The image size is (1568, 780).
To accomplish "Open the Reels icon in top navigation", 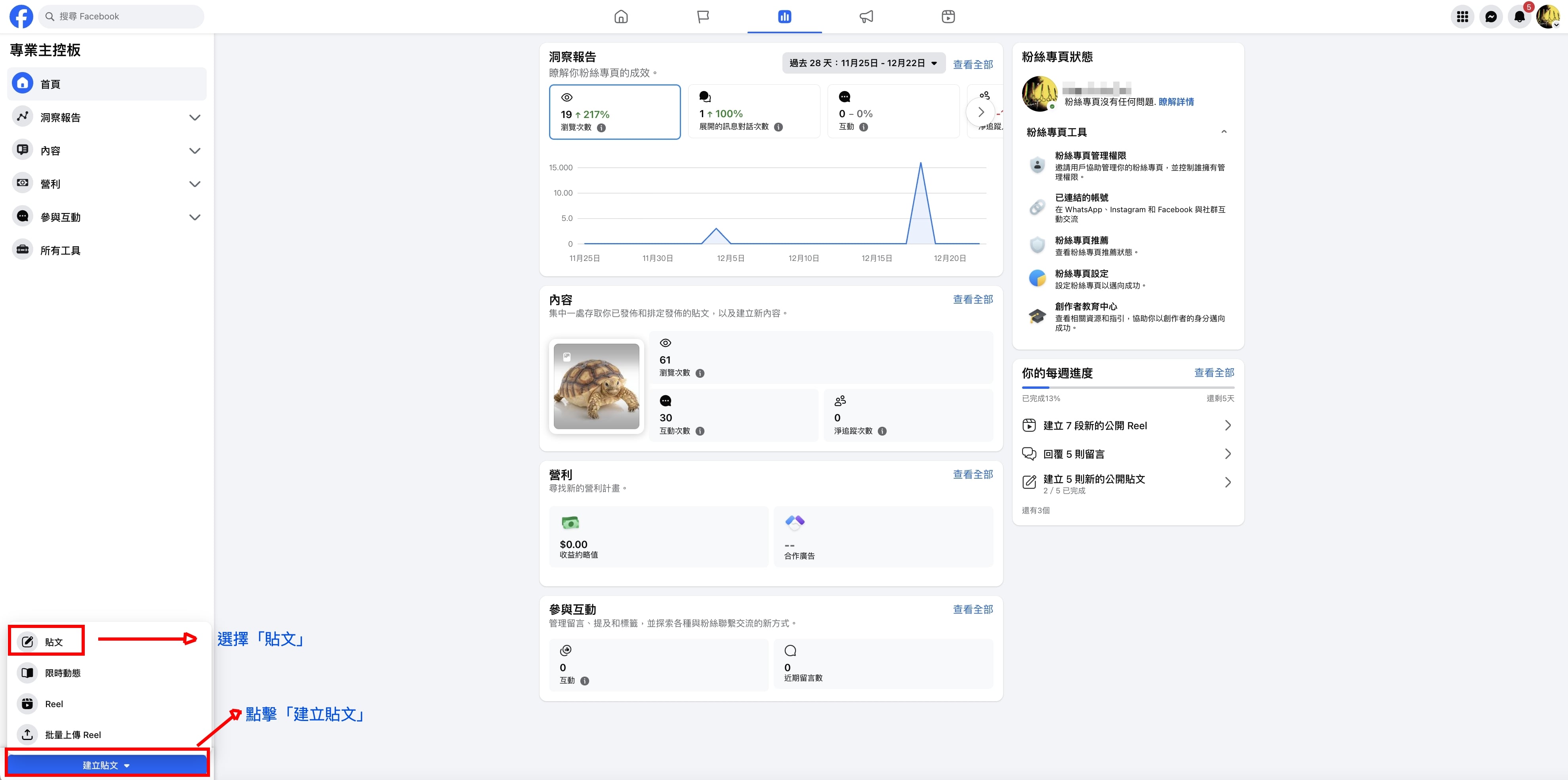I will point(948,16).
